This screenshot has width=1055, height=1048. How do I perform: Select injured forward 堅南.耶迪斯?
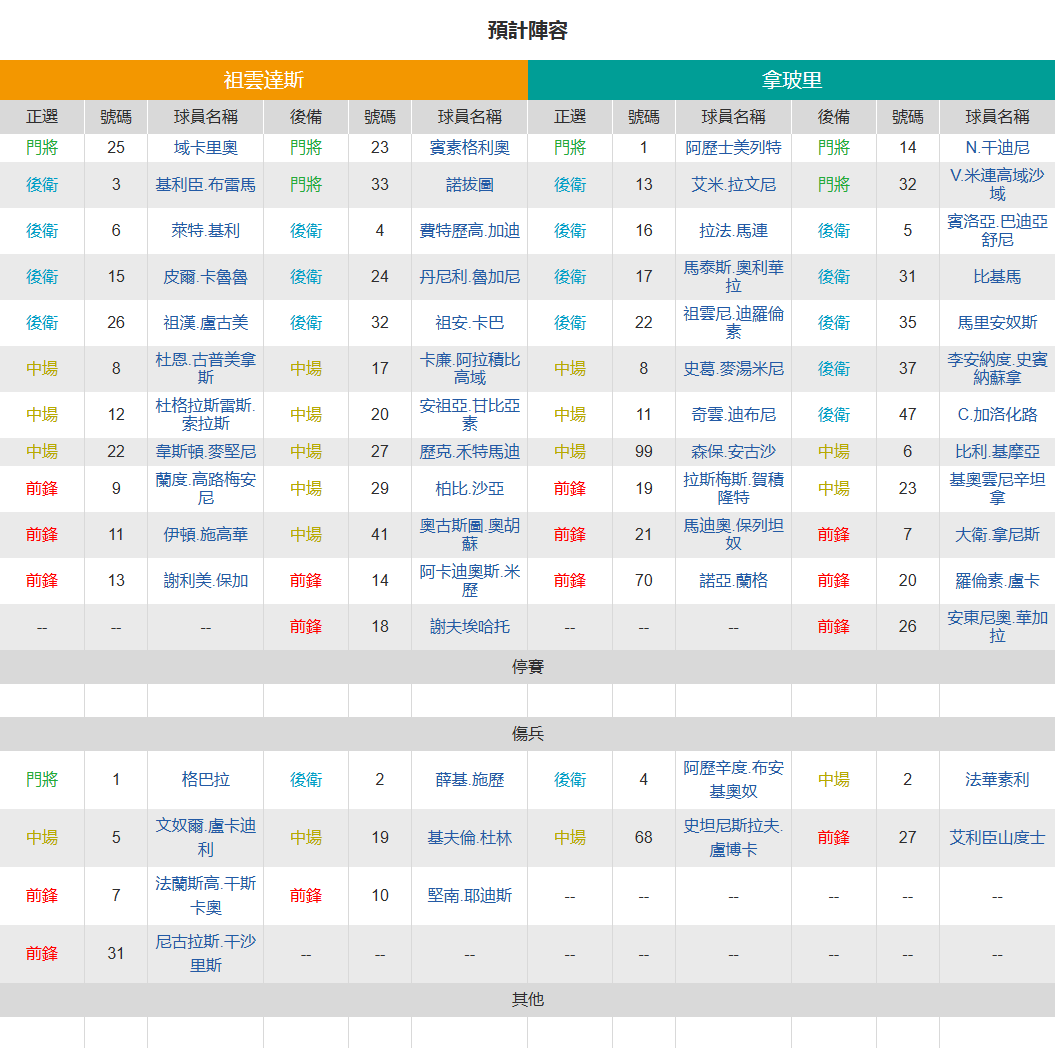(x=470, y=895)
